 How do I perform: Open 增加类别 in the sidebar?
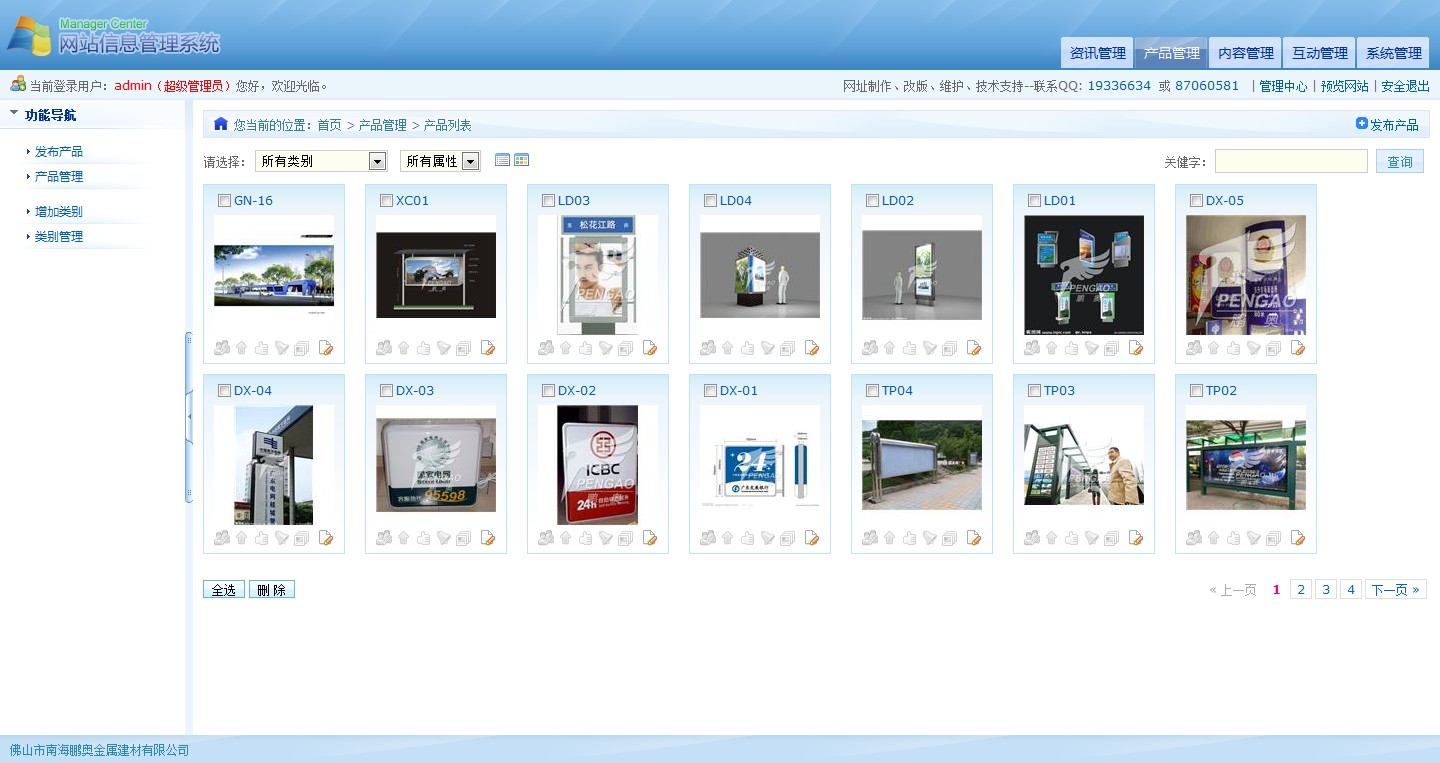tap(59, 212)
